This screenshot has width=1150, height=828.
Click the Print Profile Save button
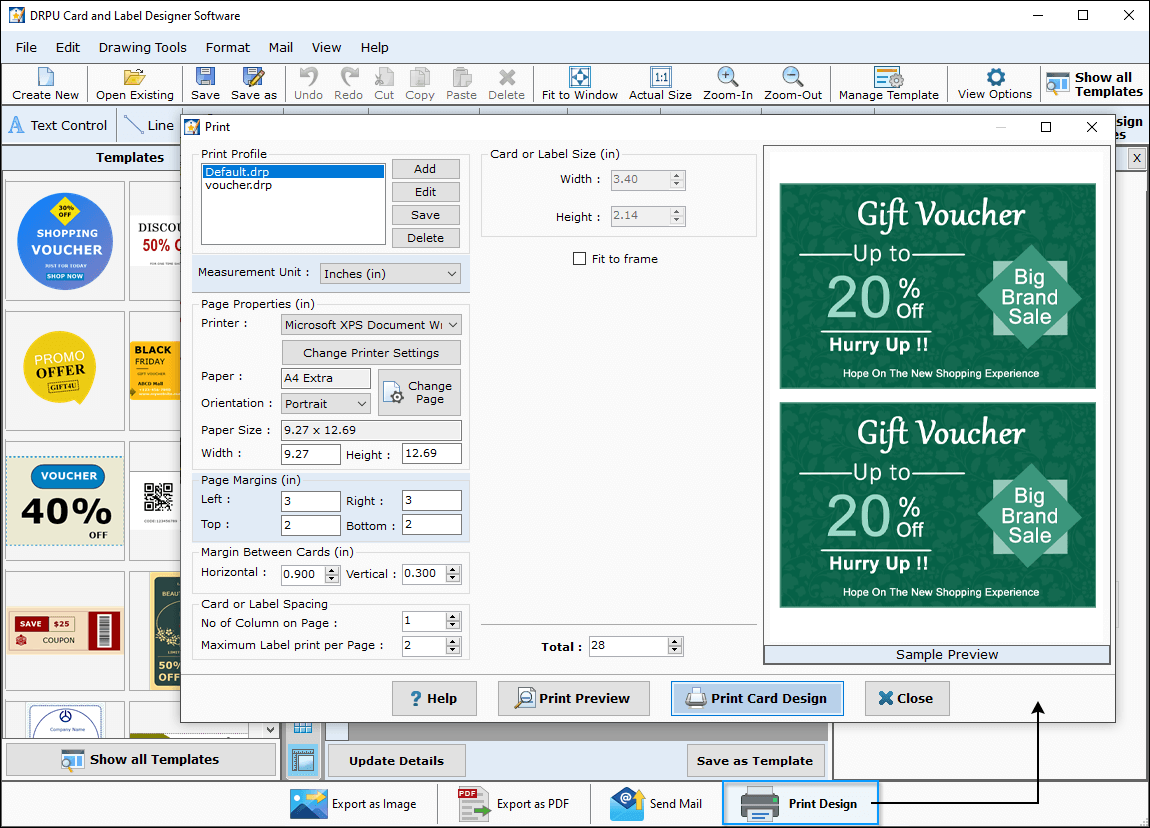[425, 215]
